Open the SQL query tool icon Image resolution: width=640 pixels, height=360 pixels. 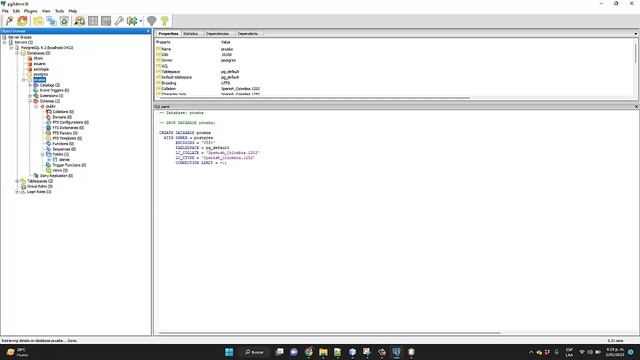80,21
